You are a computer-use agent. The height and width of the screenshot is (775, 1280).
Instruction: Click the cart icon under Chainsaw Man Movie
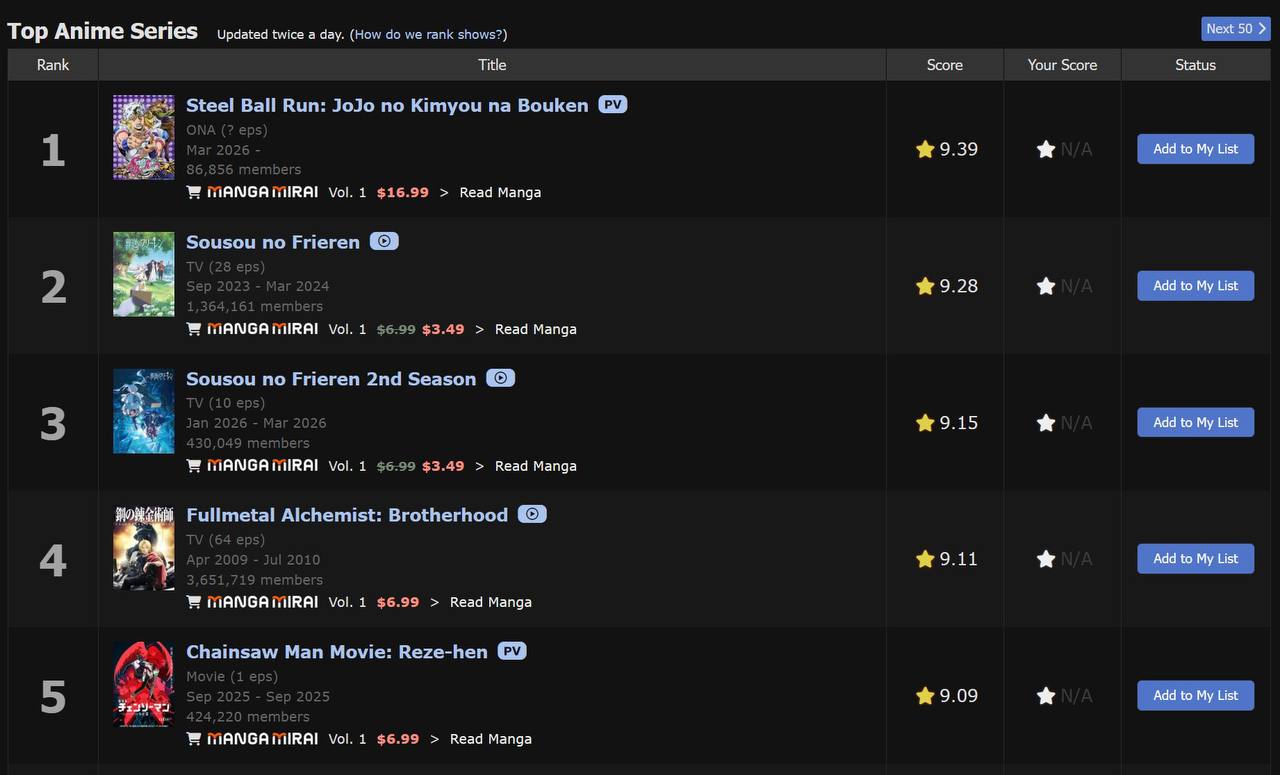click(x=194, y=739)
